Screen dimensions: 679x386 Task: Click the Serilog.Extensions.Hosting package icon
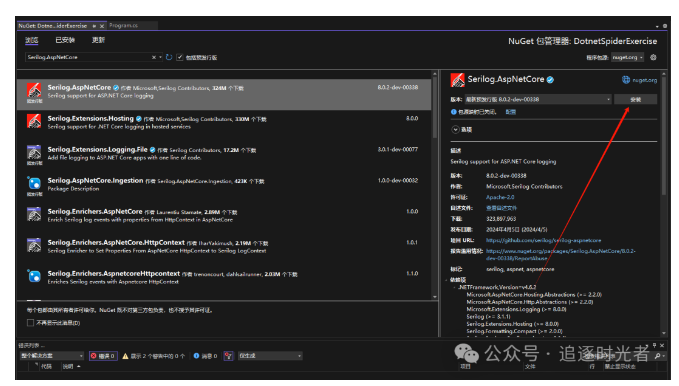click(34, 121)
